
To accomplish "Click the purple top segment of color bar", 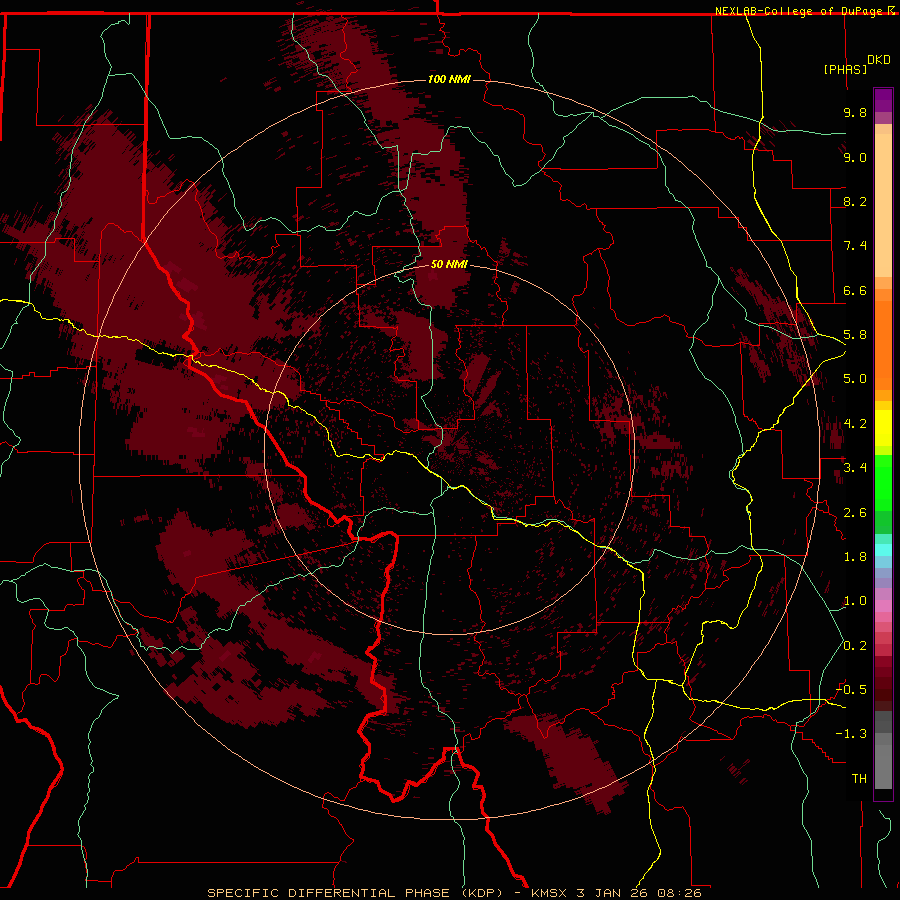I will coord(883,100).
